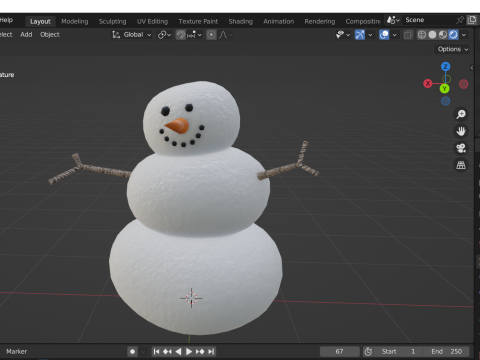Select rendered viewport shading
The width and height of the screenshot is (480, 360).
453,35
